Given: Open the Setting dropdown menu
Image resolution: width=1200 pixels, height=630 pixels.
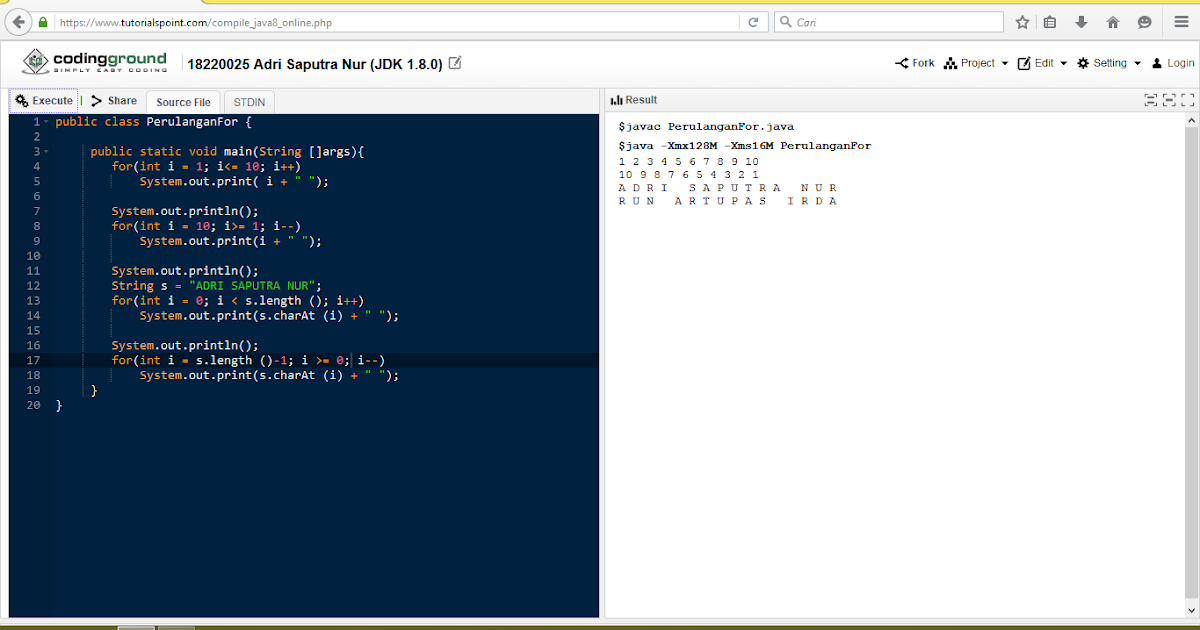Looking at the screenshot, I should (x=1109, y=63).
